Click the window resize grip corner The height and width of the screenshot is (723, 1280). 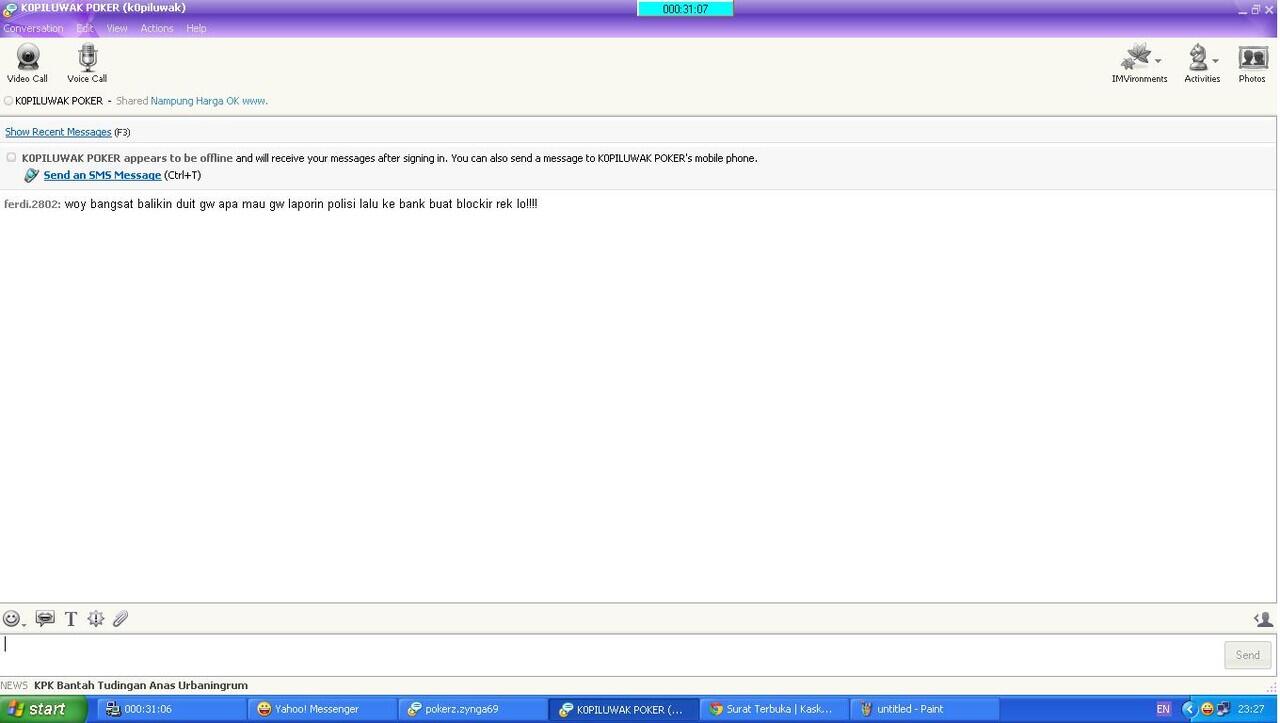click(1272, 687)
